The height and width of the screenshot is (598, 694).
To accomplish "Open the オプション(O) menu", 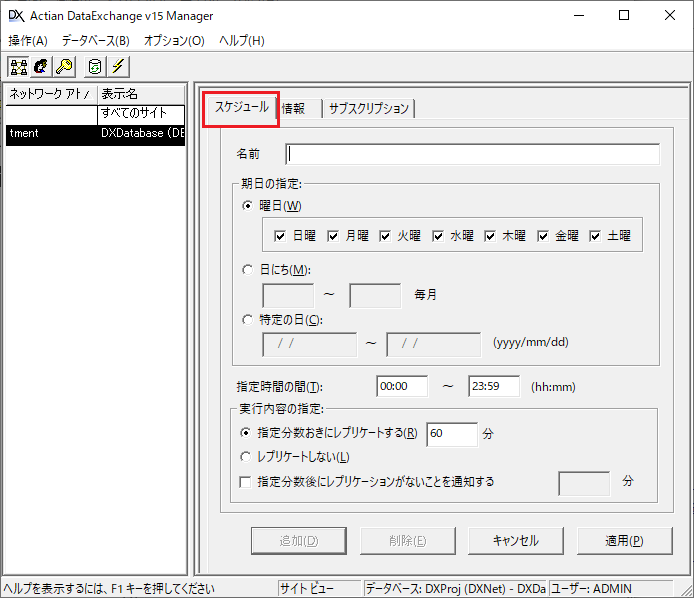I will pyautogui.click(x=174, y=41).
